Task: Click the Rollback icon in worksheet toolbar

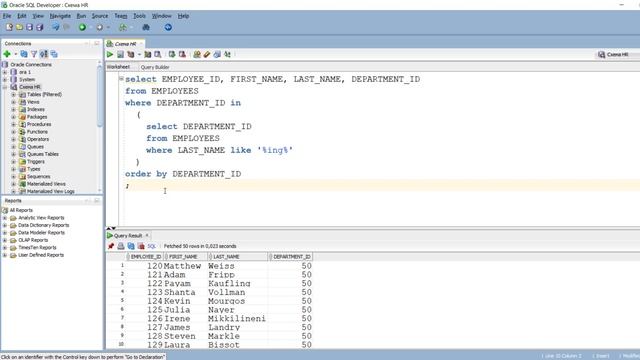Action: click(x=182, y=54)
